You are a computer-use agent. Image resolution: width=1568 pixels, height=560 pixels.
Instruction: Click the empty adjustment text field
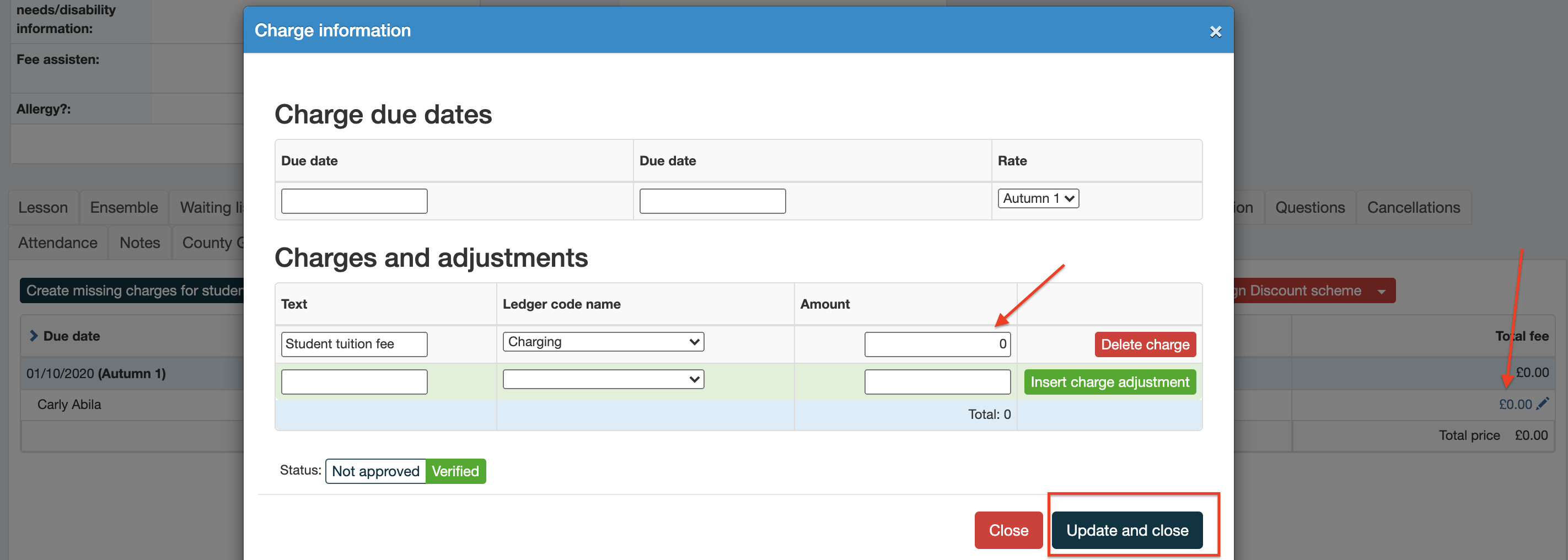(x=355, y=383)
